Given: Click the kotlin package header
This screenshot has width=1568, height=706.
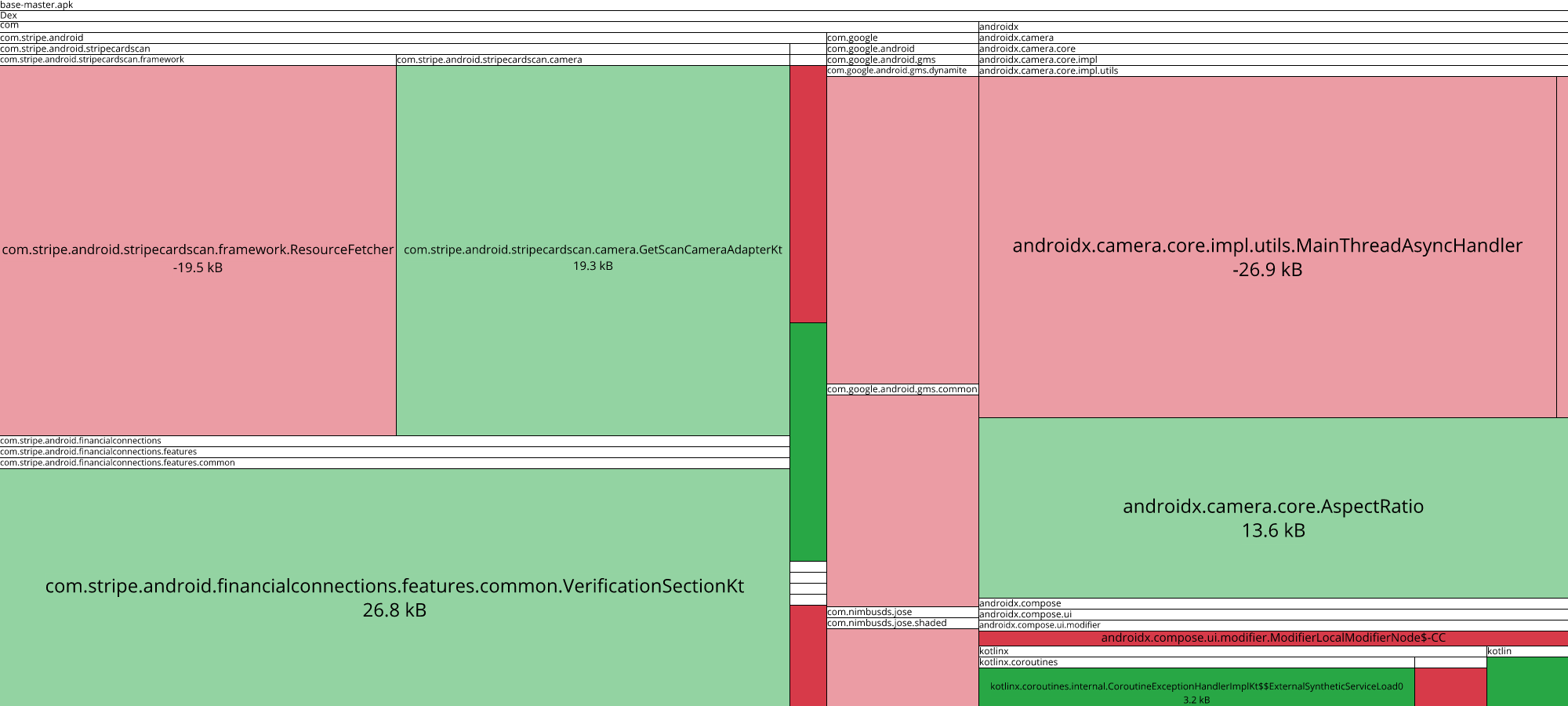Looking at the screenshot, I should (1527, 651).
